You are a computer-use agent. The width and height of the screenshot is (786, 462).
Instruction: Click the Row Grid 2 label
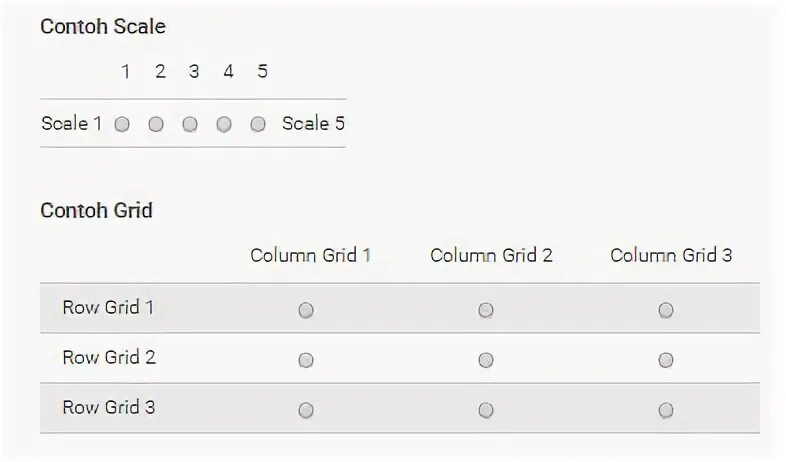[x=108, y=357]
